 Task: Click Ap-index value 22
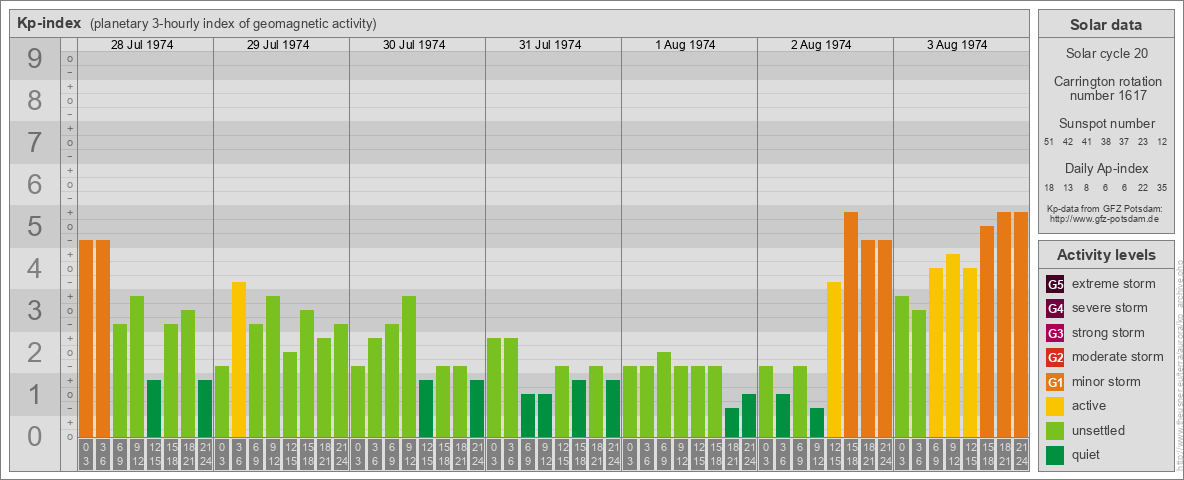(x=1143, y=186)
